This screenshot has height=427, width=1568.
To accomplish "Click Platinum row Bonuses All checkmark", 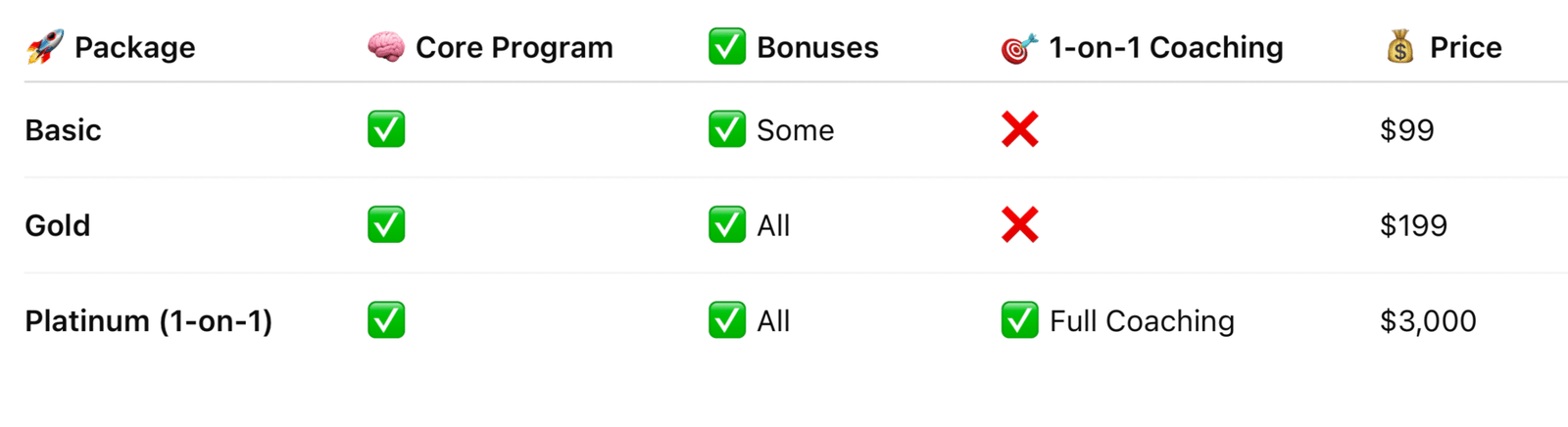I will click(727, 320).
